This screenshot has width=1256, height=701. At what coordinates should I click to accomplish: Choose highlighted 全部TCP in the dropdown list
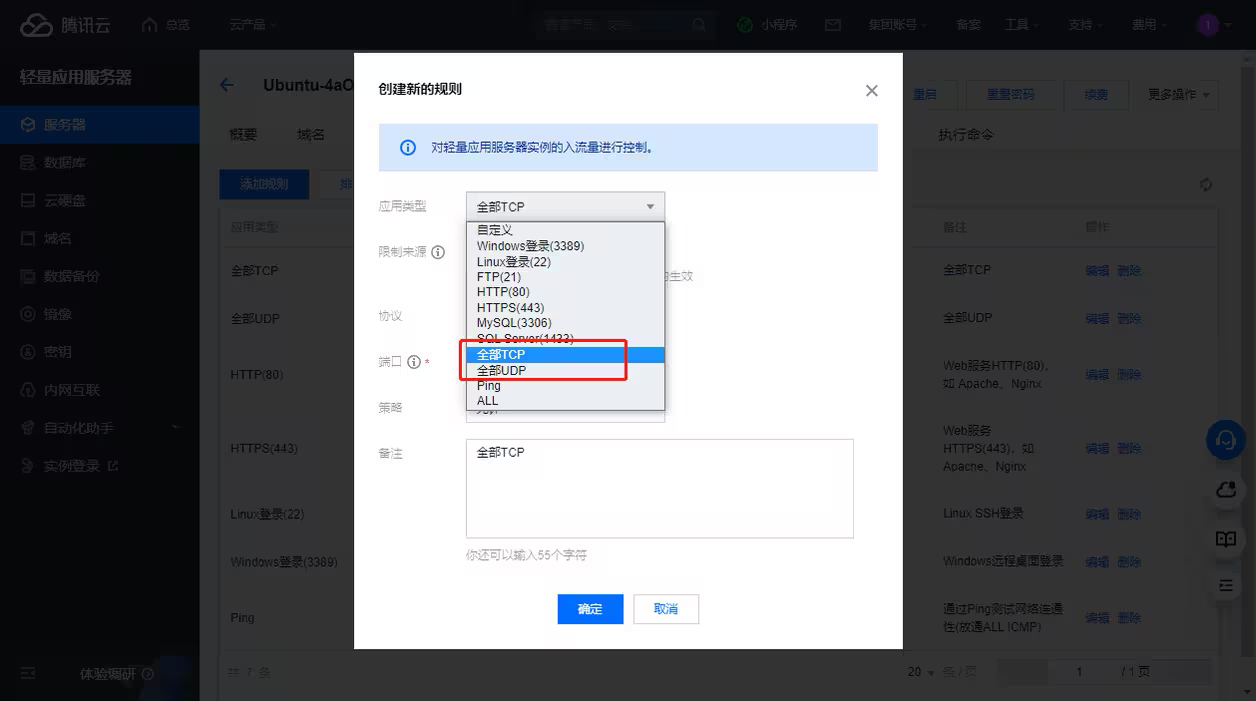pos(565,354)
